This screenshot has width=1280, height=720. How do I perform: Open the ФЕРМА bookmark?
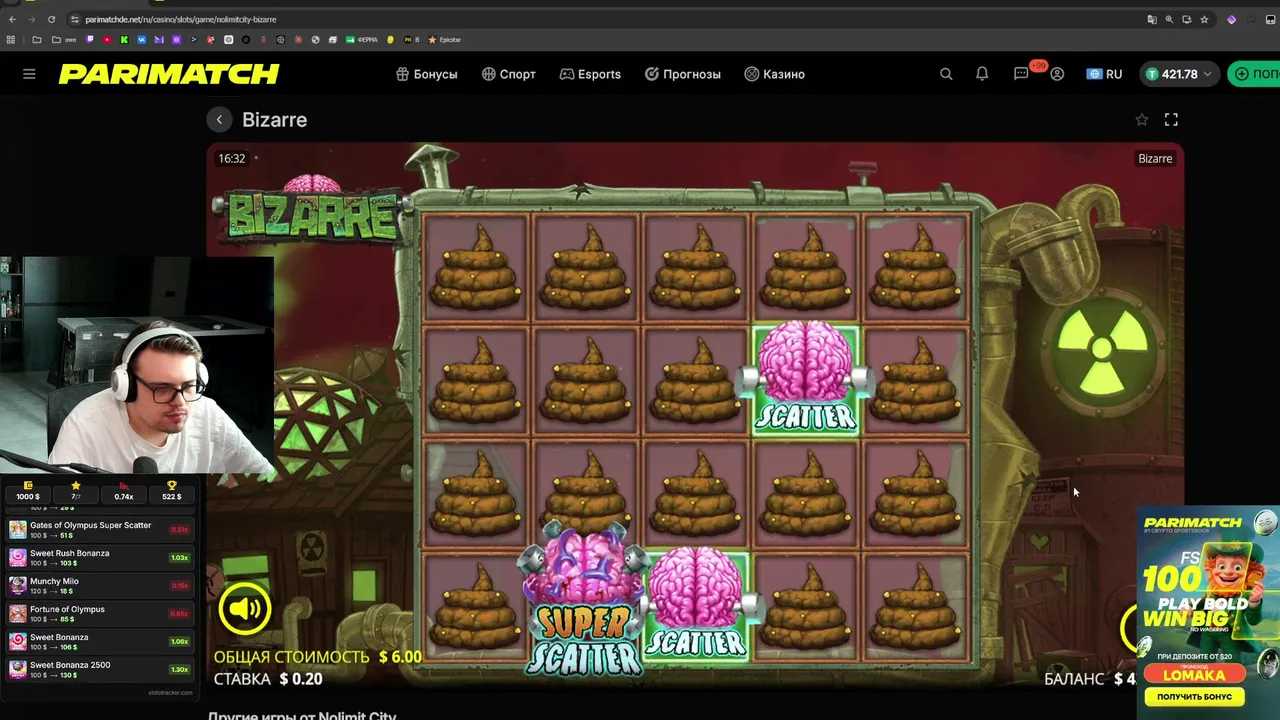point(361,40)
